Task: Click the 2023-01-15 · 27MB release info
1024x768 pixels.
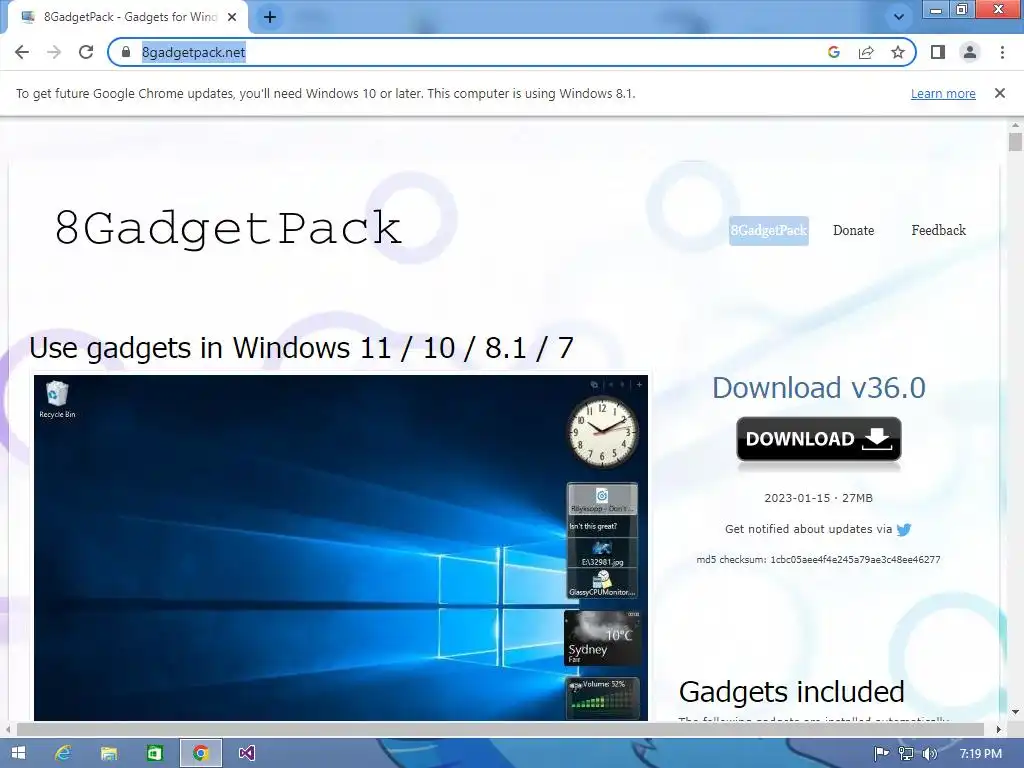Action: [x=818, y=498]
